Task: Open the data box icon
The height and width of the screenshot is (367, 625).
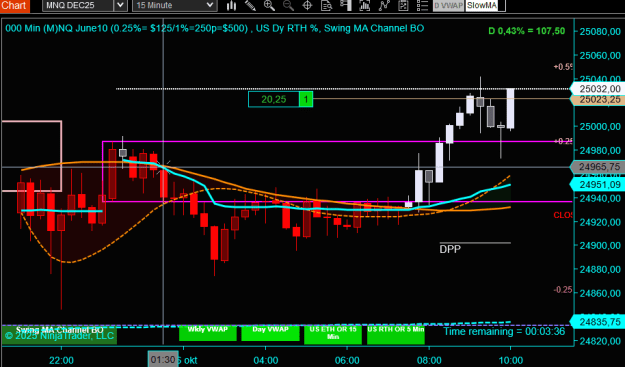Action: 326,5
